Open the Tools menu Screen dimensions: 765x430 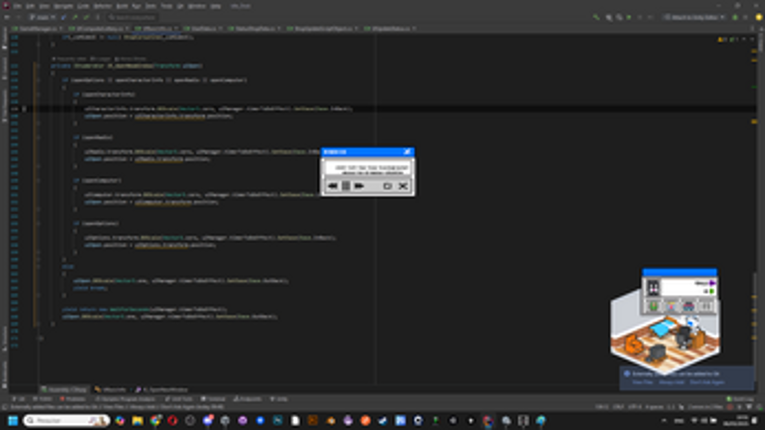click(x=166, y=6)
